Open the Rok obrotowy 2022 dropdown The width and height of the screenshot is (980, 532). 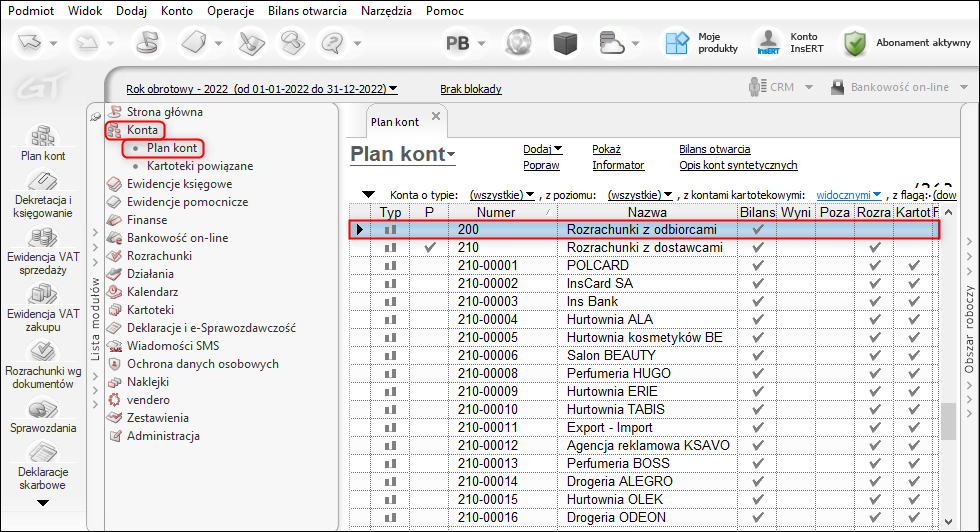click(x=262, y=89)
